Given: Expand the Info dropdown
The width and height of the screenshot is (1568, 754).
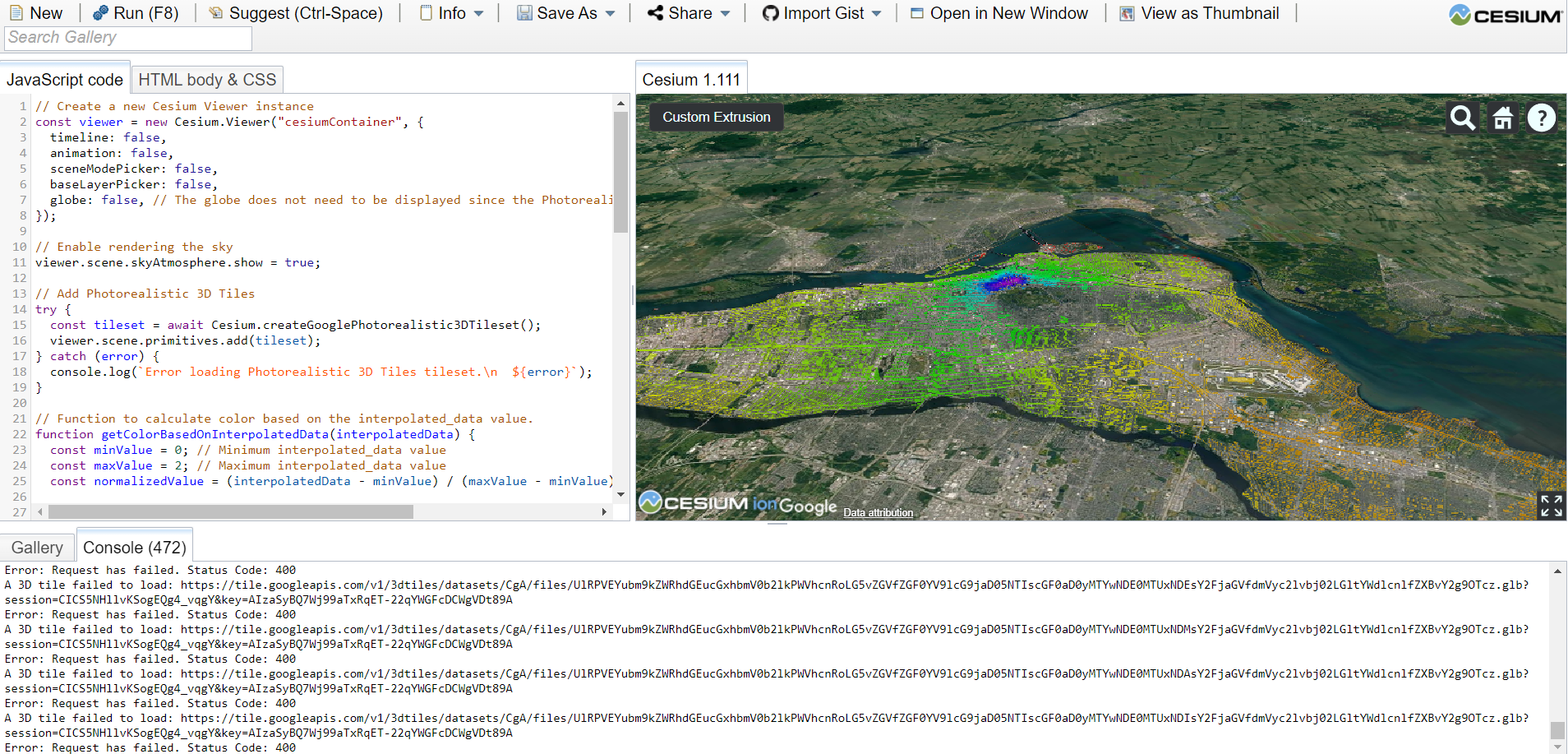Looking at the screenshot, I should pos(452,13).
